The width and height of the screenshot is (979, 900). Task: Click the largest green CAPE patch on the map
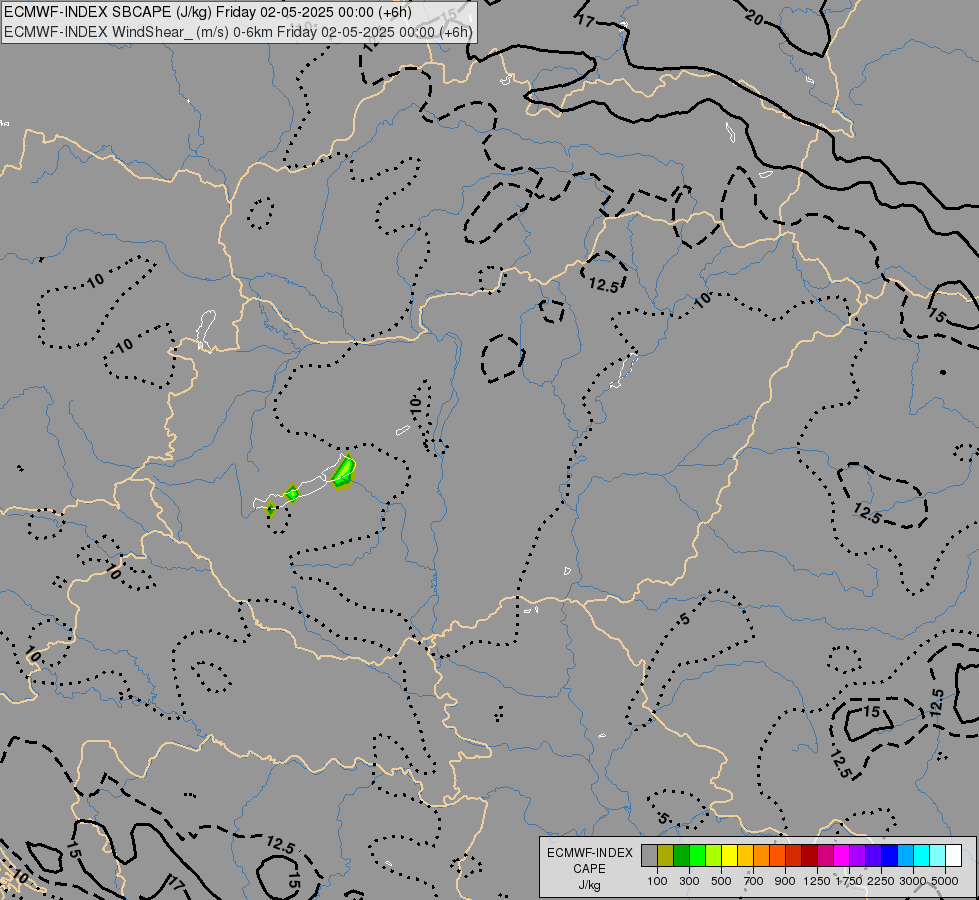[x=343, y=472]
